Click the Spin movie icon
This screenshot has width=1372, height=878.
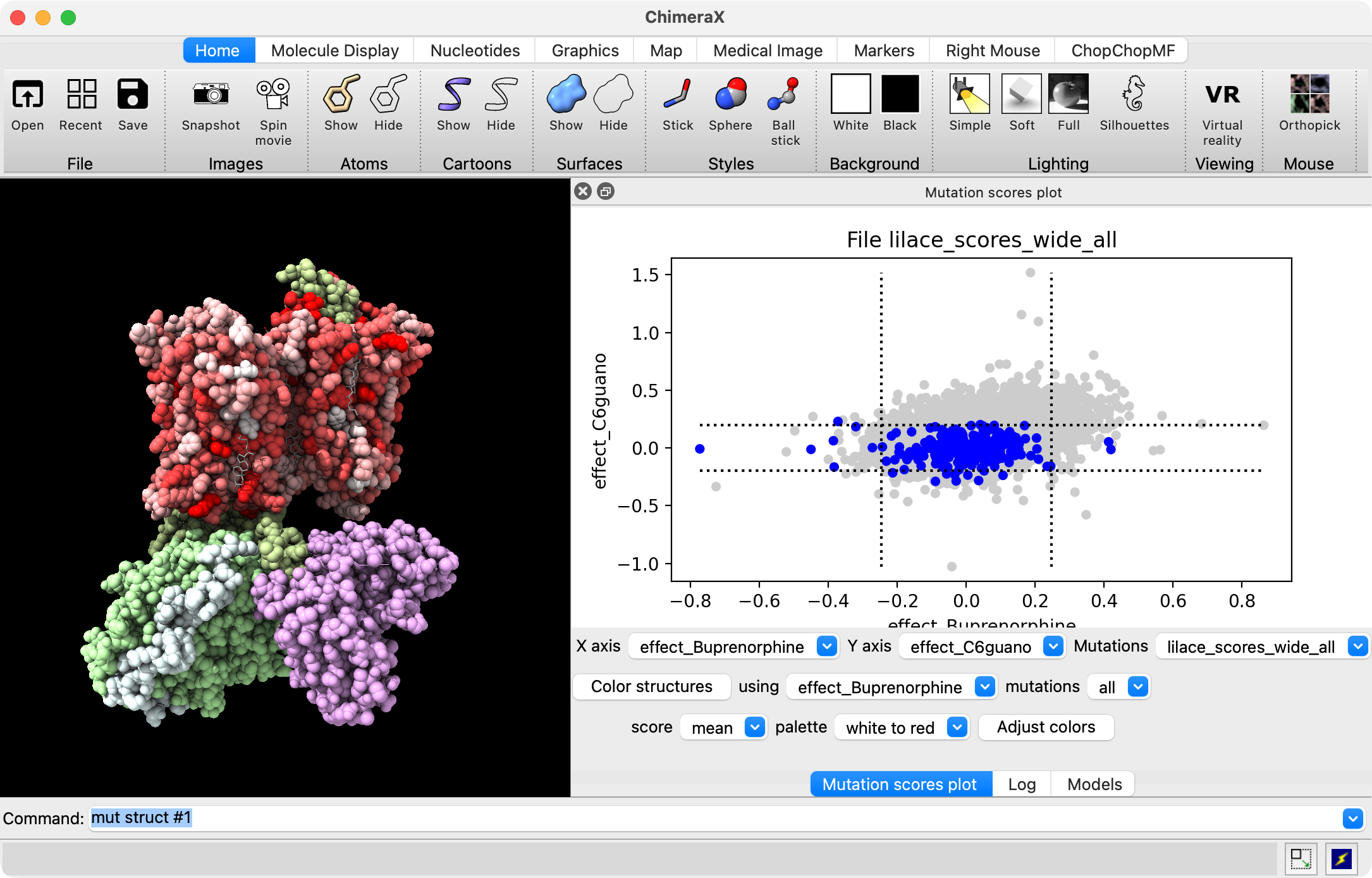pyautogui.click(x=273, y=95)
